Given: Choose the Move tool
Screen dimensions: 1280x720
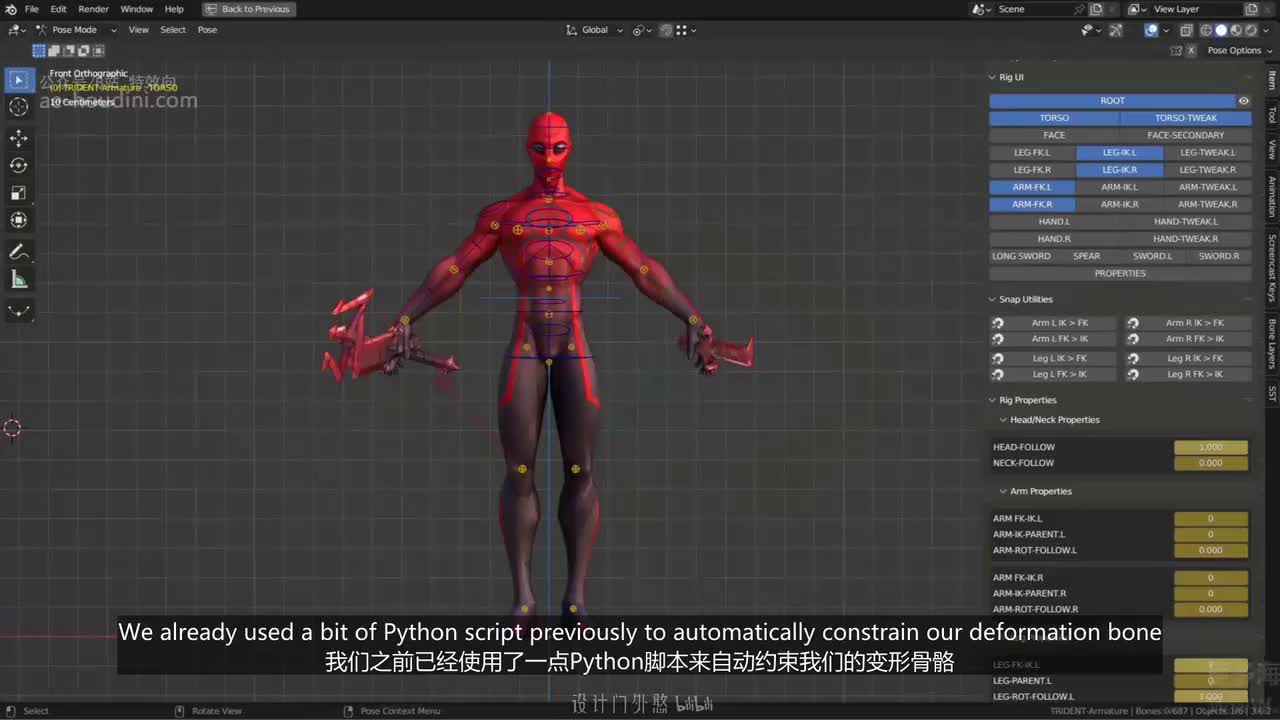Looking at the screenshot, I should (x=18, y=137).
